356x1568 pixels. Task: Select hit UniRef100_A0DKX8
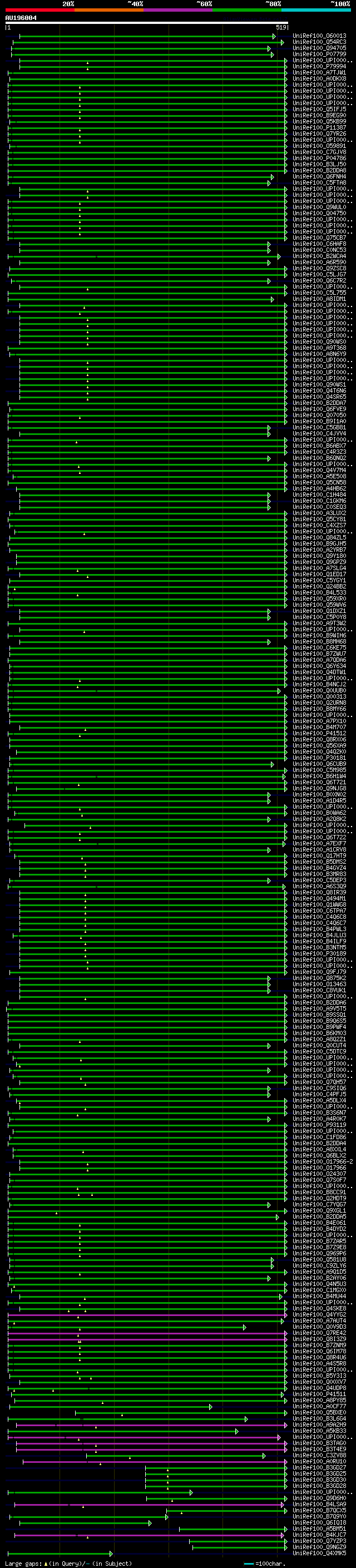319,78
